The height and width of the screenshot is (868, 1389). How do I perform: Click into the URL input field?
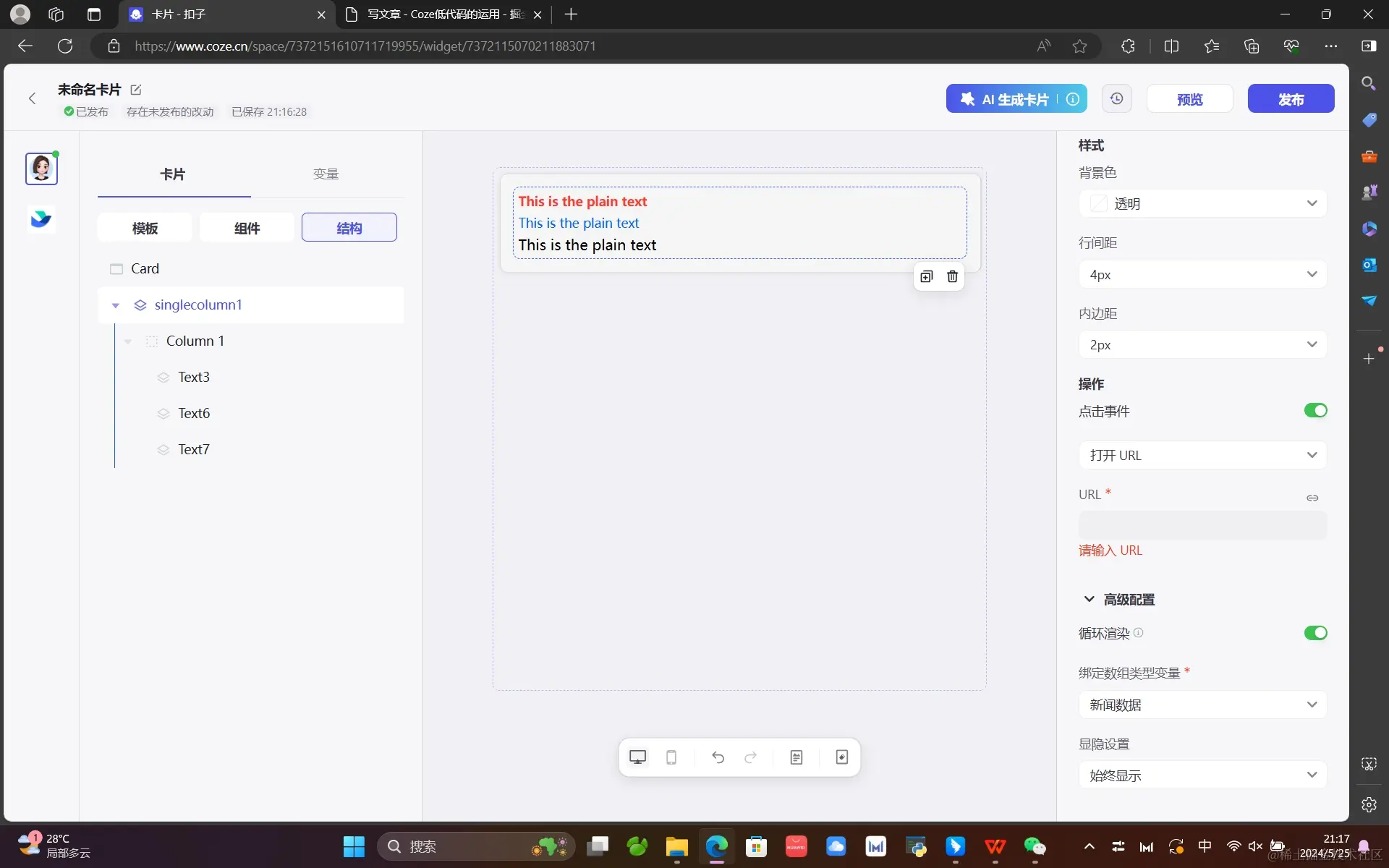1202,525
